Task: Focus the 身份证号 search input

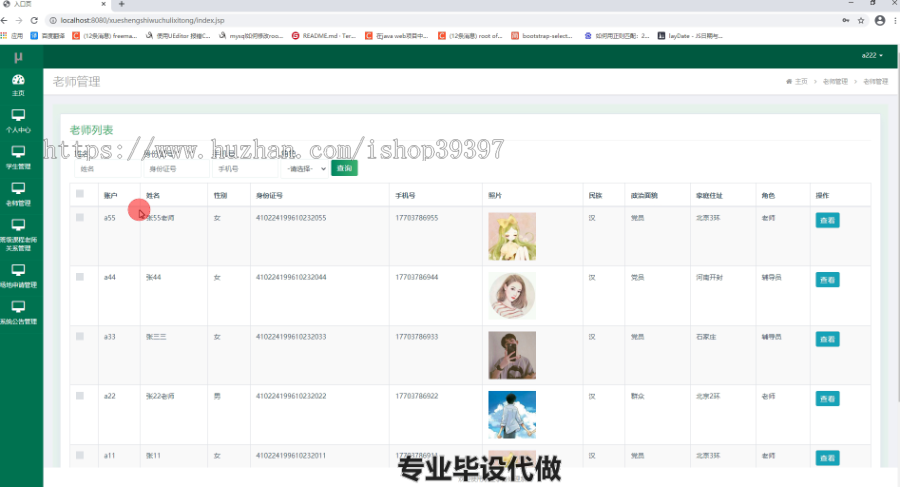Action: (177, 169)
